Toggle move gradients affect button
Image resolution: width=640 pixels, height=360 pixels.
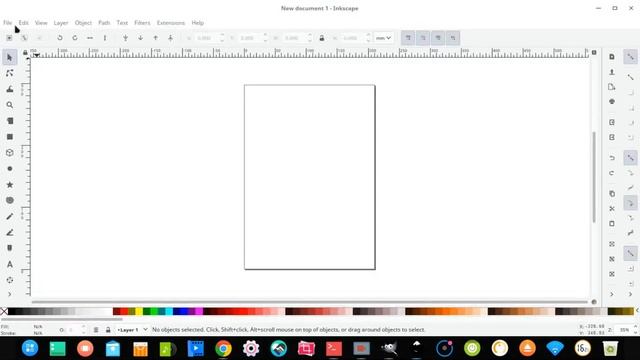tap(438, 38)
